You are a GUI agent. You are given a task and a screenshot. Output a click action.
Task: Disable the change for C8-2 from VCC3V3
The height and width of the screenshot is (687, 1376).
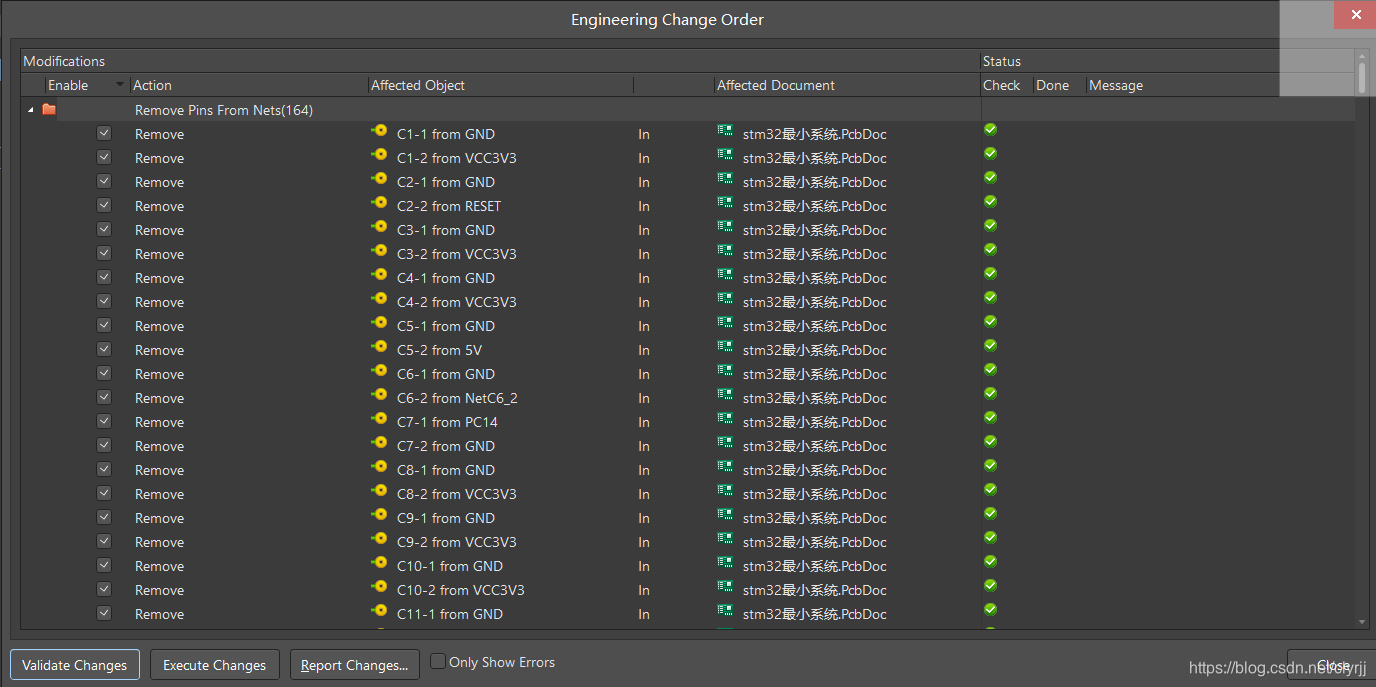(104, 493)
